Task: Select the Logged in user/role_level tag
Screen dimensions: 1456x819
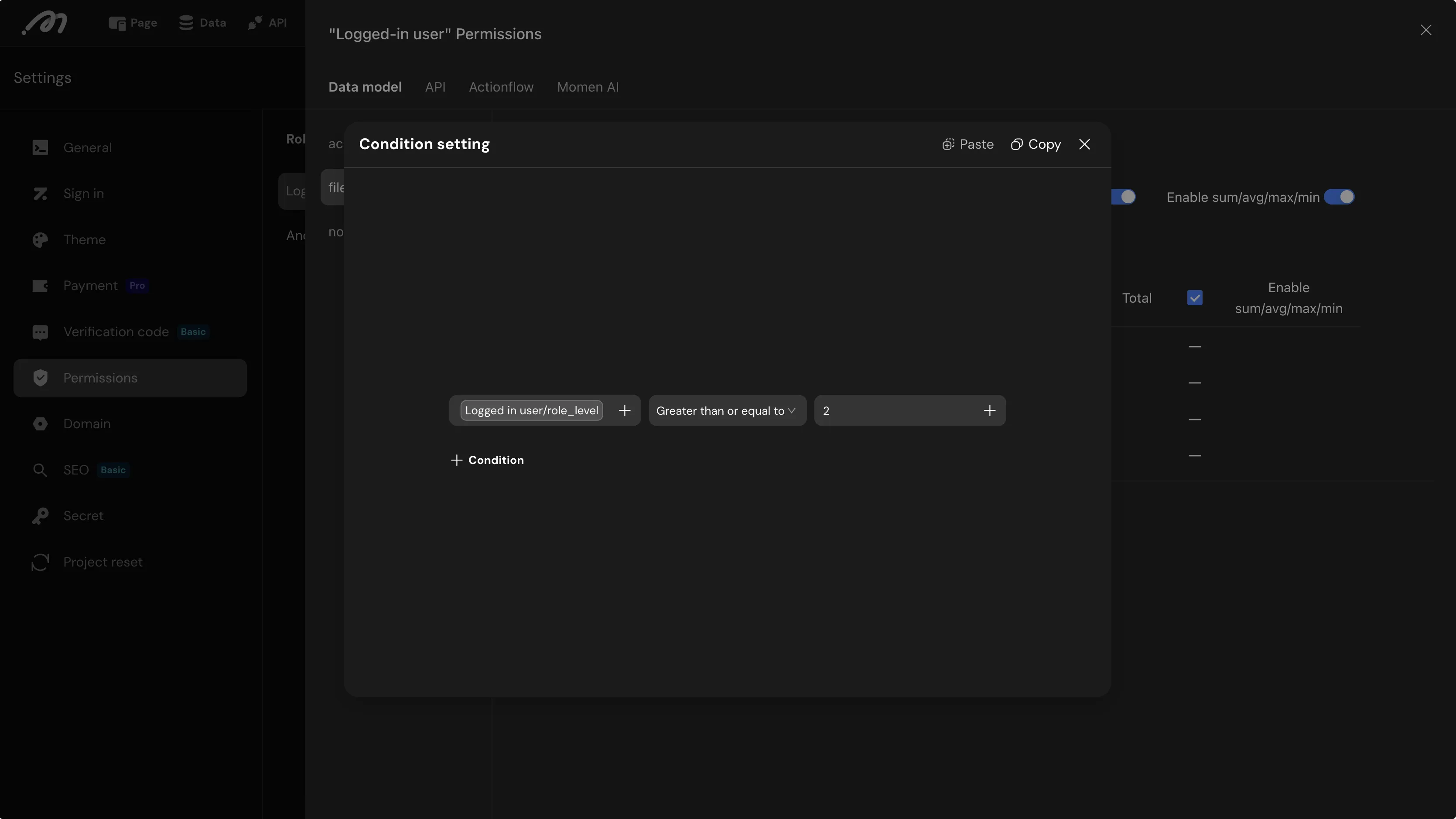Action: click(x=532, y=411)
